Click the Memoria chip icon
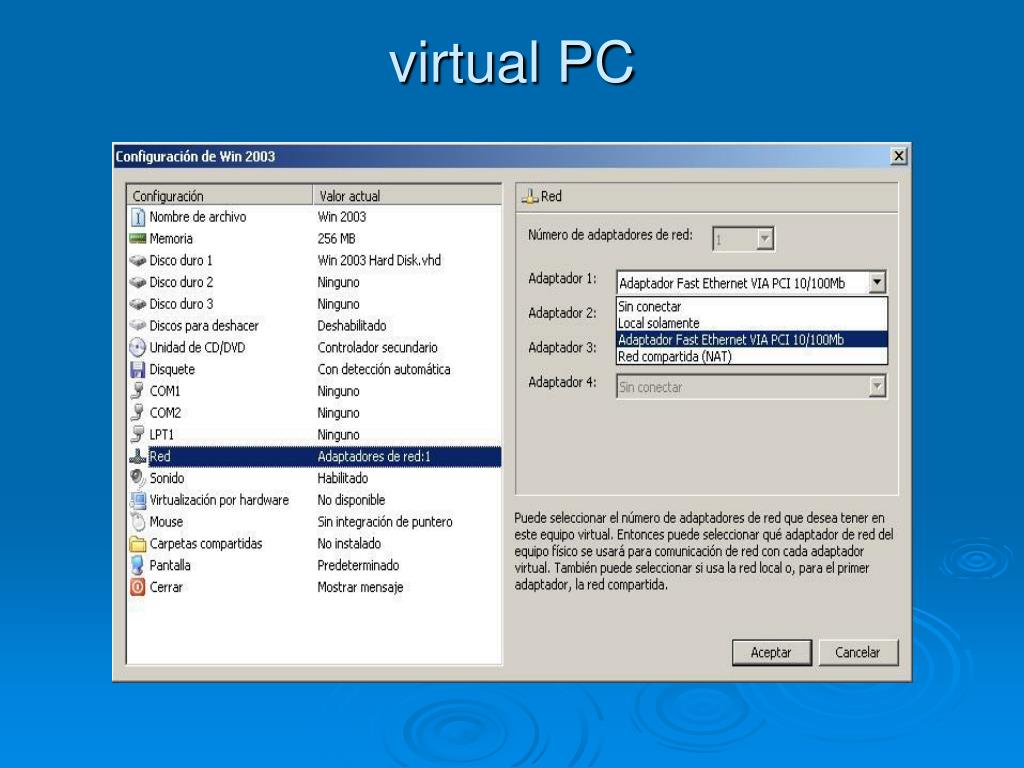The image size is (1024, 768). click(x=138, y=238)
